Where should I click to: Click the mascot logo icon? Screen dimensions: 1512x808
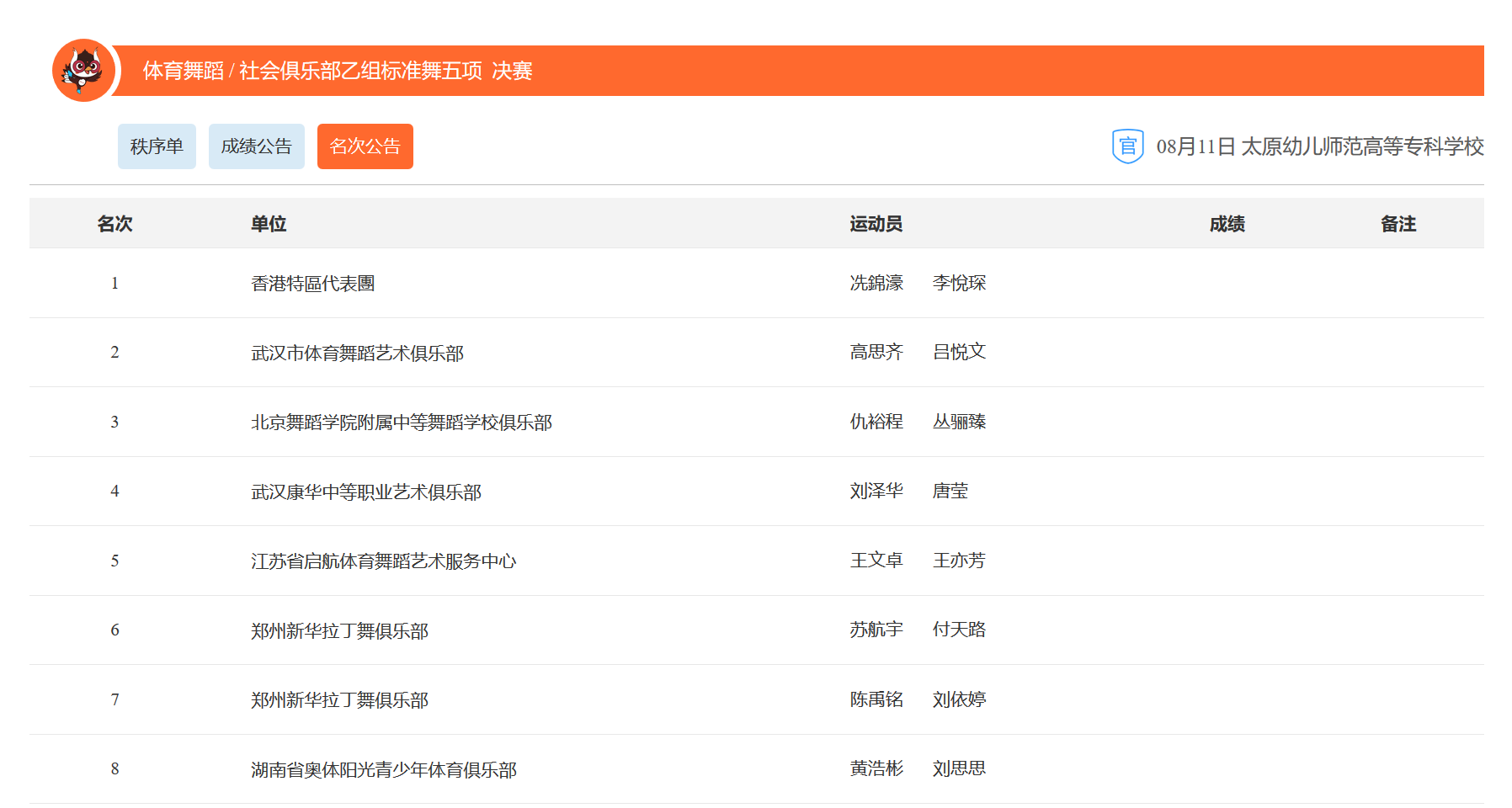tap(83, 71)
